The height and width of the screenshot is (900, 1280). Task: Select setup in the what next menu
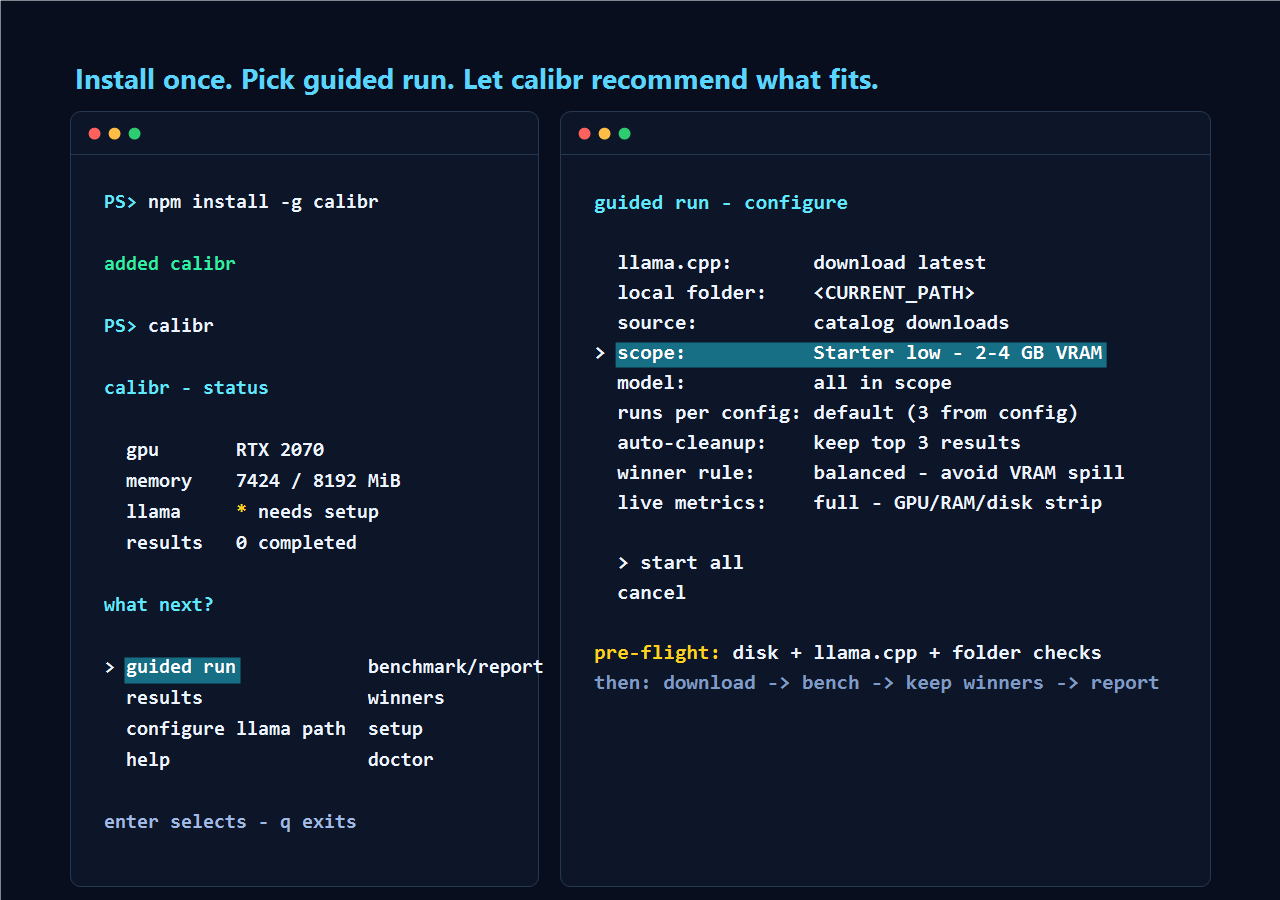coord(395,729)
